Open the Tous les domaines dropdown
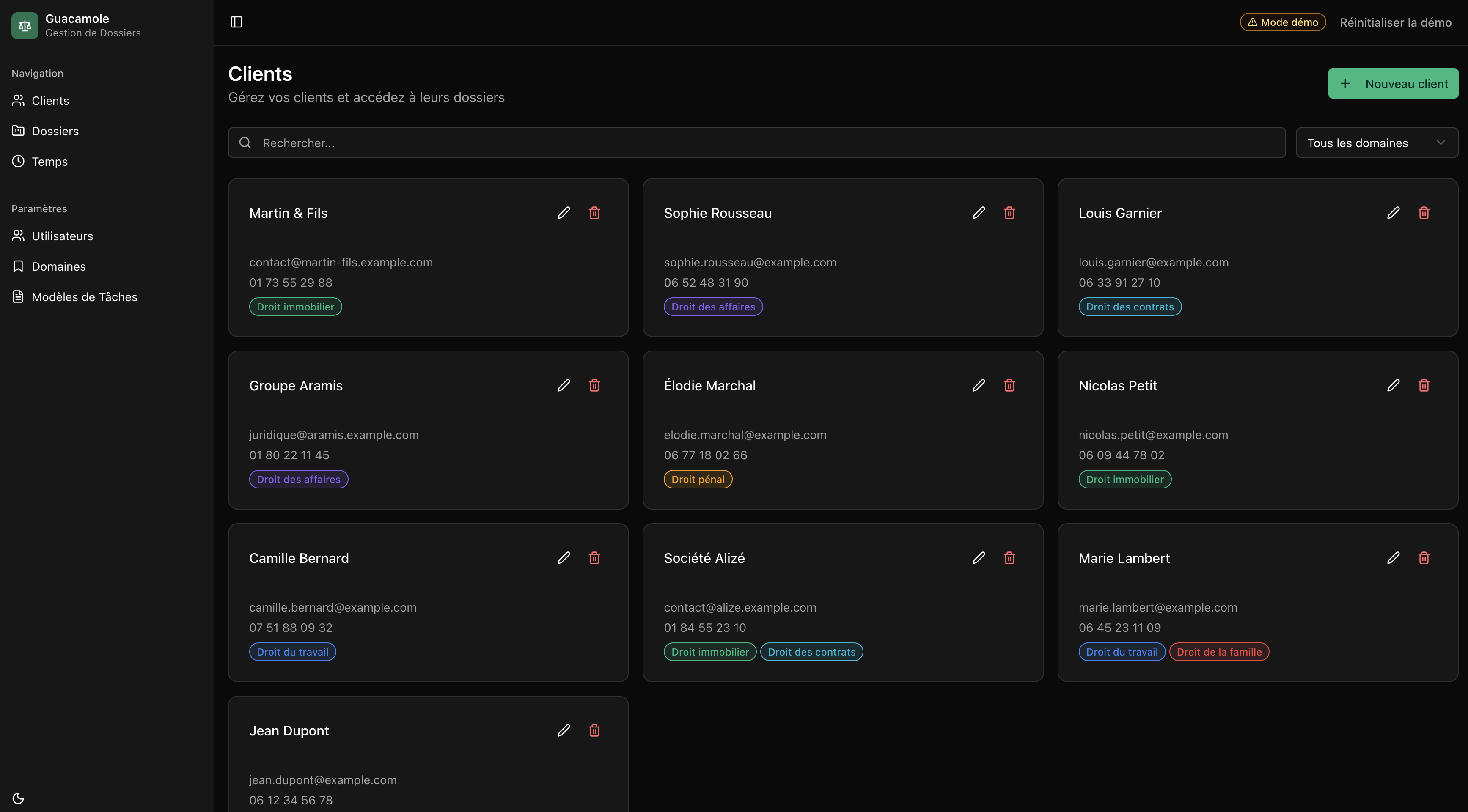The height and width of the screenshot is (812, 1468). (1376, 143)
